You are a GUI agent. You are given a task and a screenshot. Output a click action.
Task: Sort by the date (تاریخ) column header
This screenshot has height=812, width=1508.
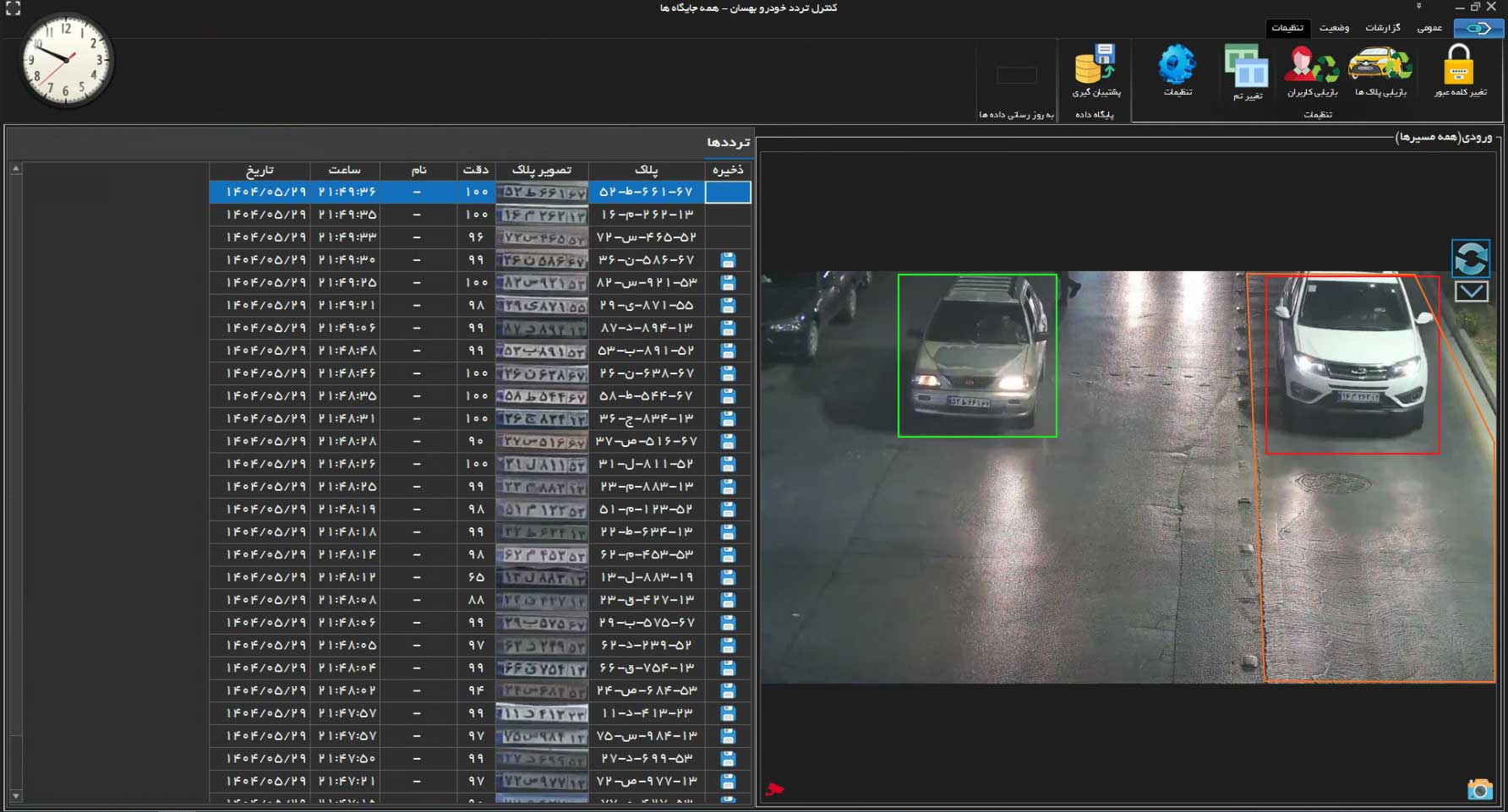tap(260, 170)
